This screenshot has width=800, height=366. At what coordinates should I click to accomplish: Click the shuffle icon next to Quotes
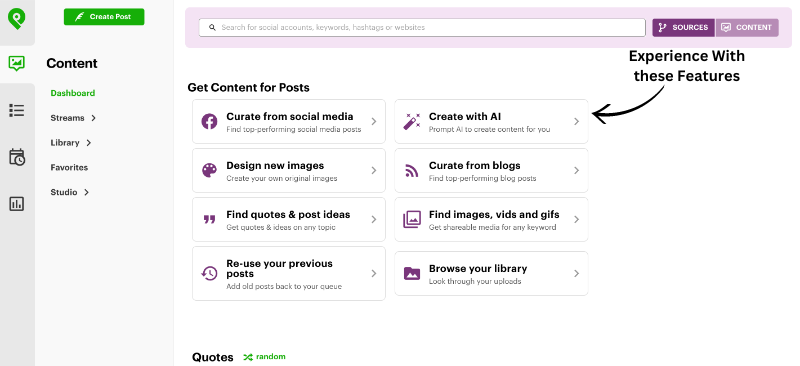point(248,357)
